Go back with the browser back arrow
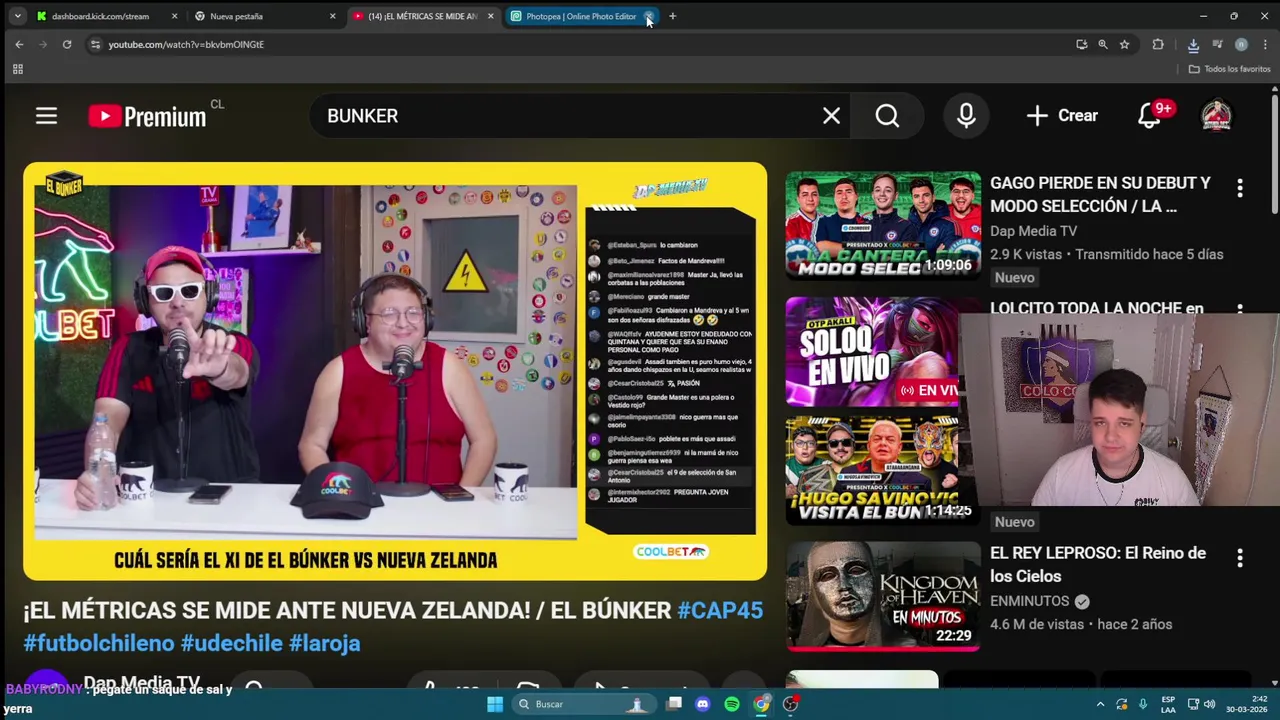 [x=19, y=44]
